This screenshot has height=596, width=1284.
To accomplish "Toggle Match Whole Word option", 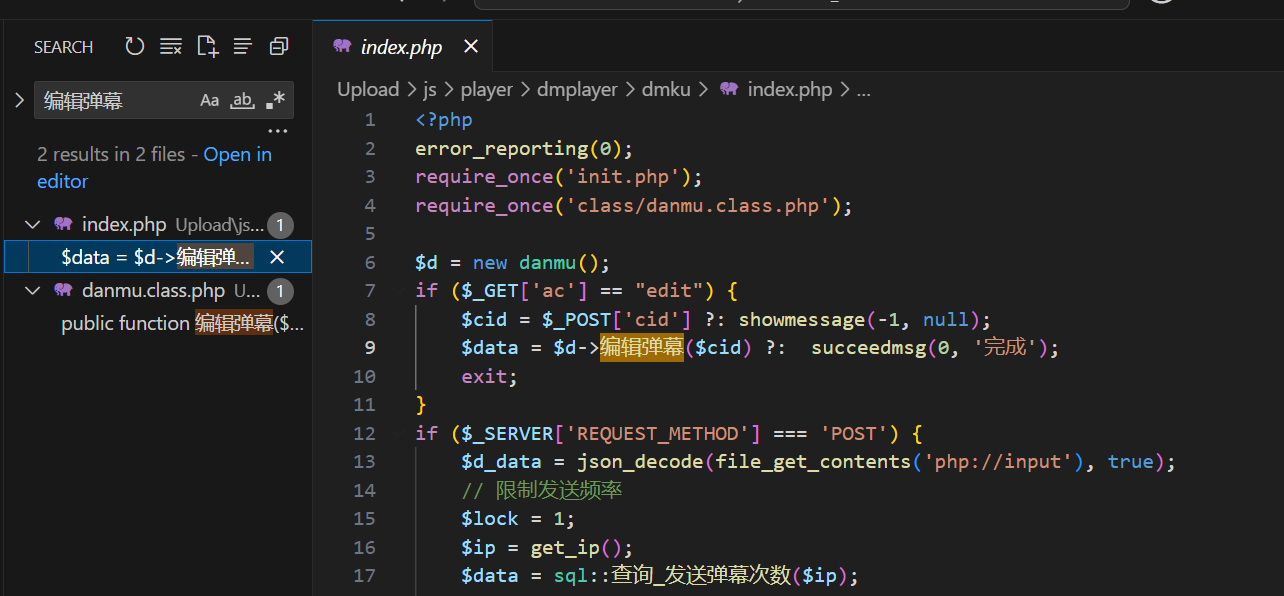I will coord(242,100).
